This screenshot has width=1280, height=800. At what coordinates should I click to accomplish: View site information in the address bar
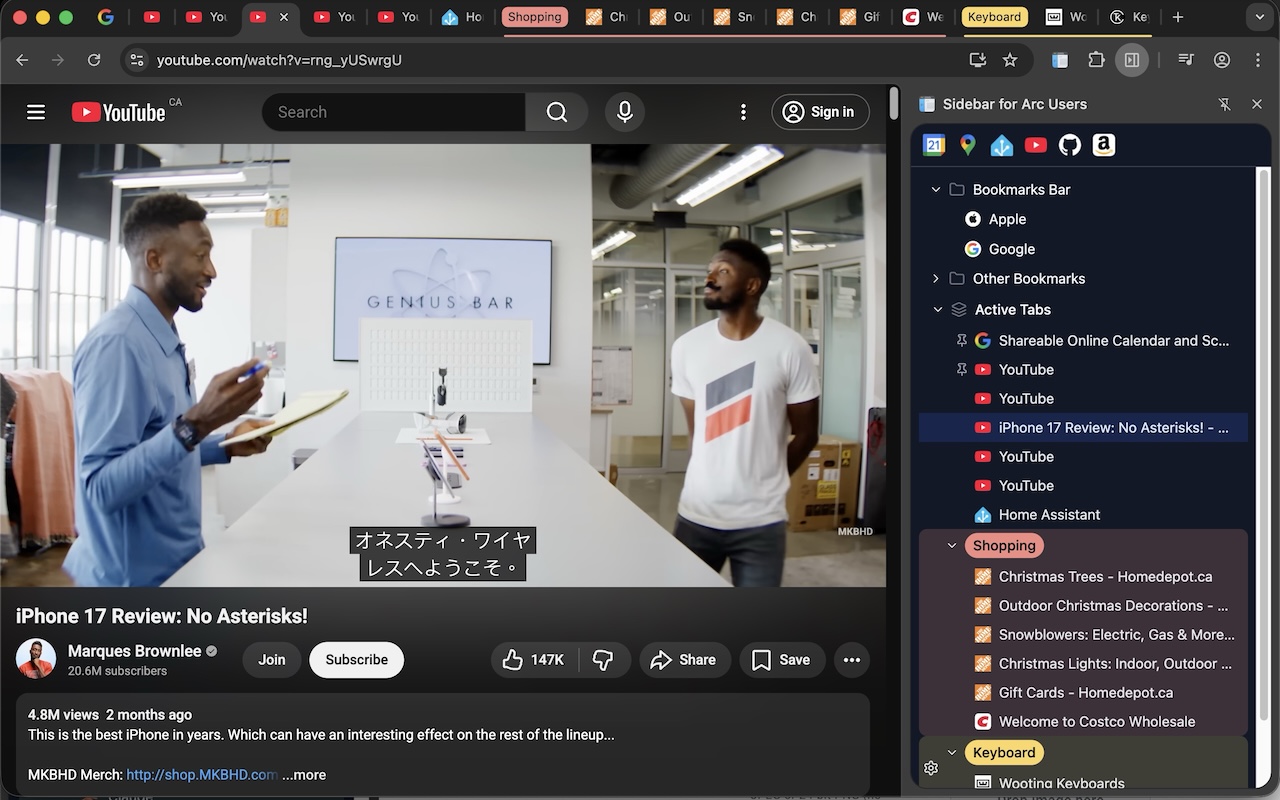pos(137,60)
